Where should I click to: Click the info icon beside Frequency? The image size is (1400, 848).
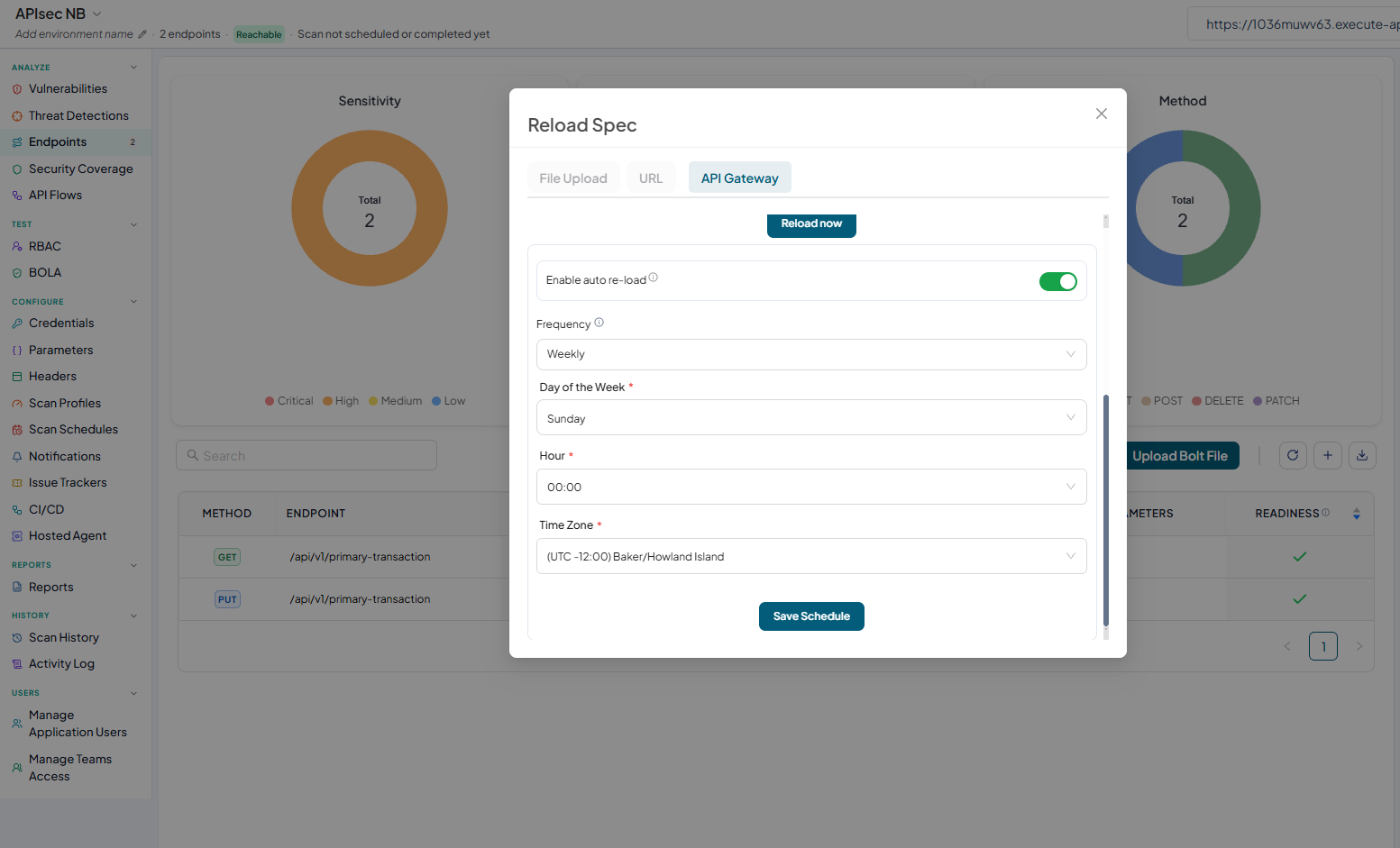tap(599, 323)
